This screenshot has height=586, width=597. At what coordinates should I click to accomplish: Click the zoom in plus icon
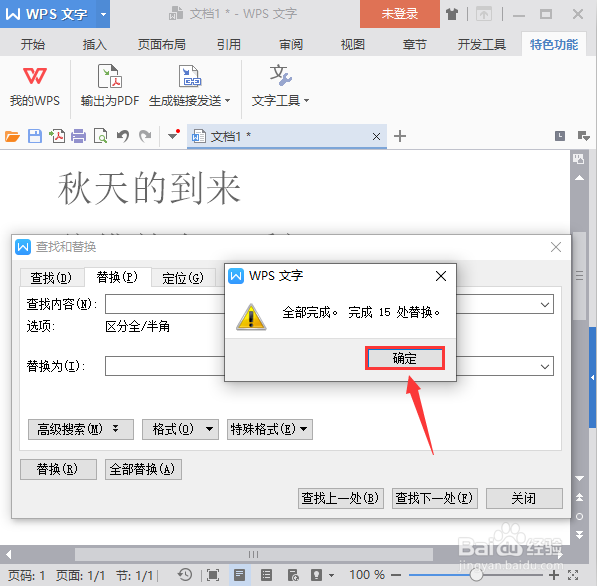pos(554,575)
